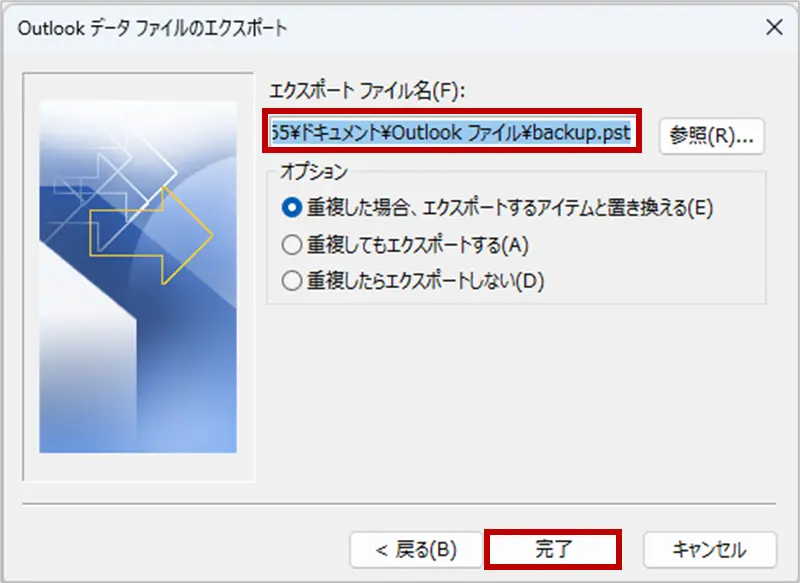Image resolution: width=800 pixels, height=583 pixels.
Task: Go back with the < 戻る(B) button
Action: (416, 550)
